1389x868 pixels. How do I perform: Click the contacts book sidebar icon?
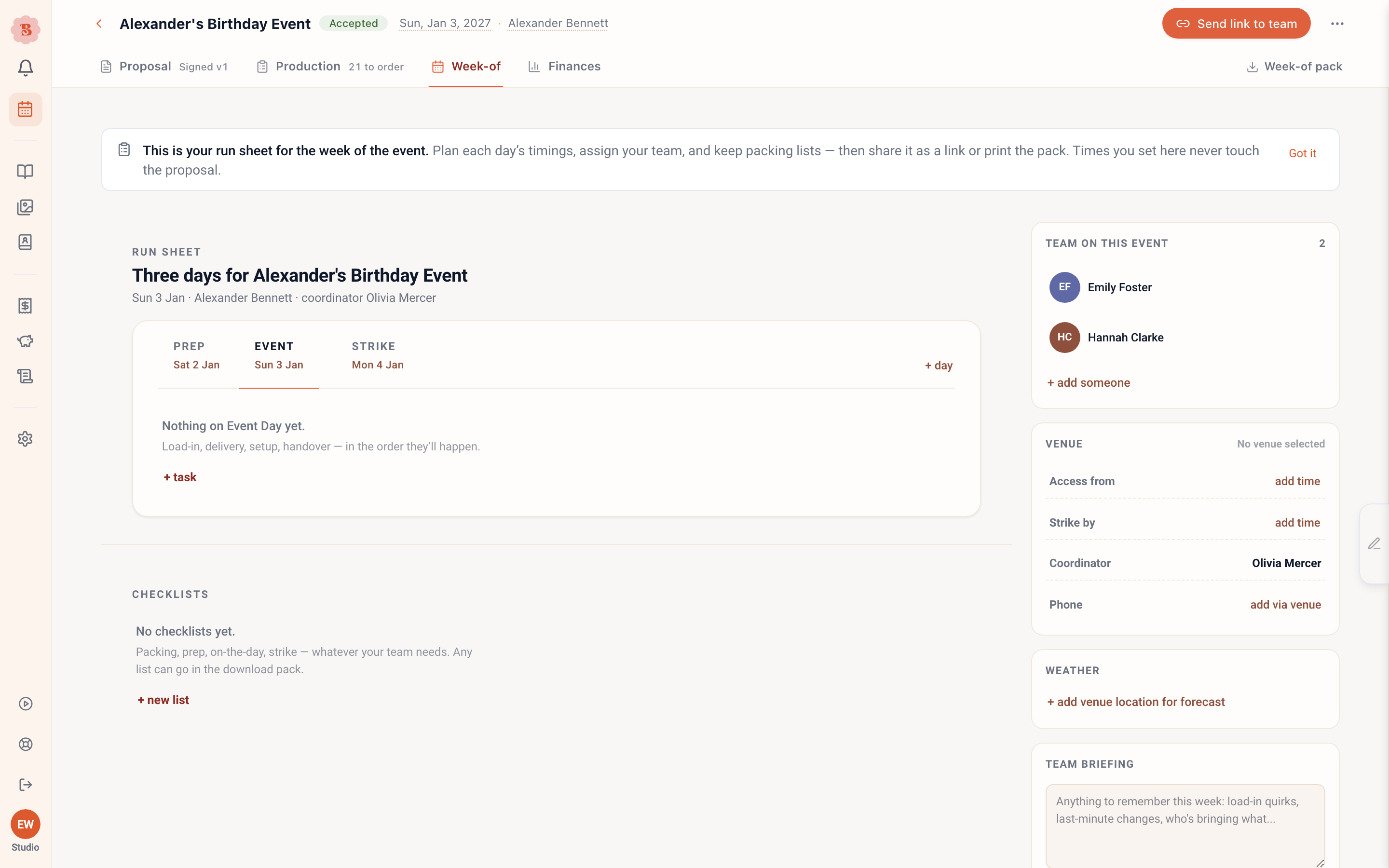[25, 242]
